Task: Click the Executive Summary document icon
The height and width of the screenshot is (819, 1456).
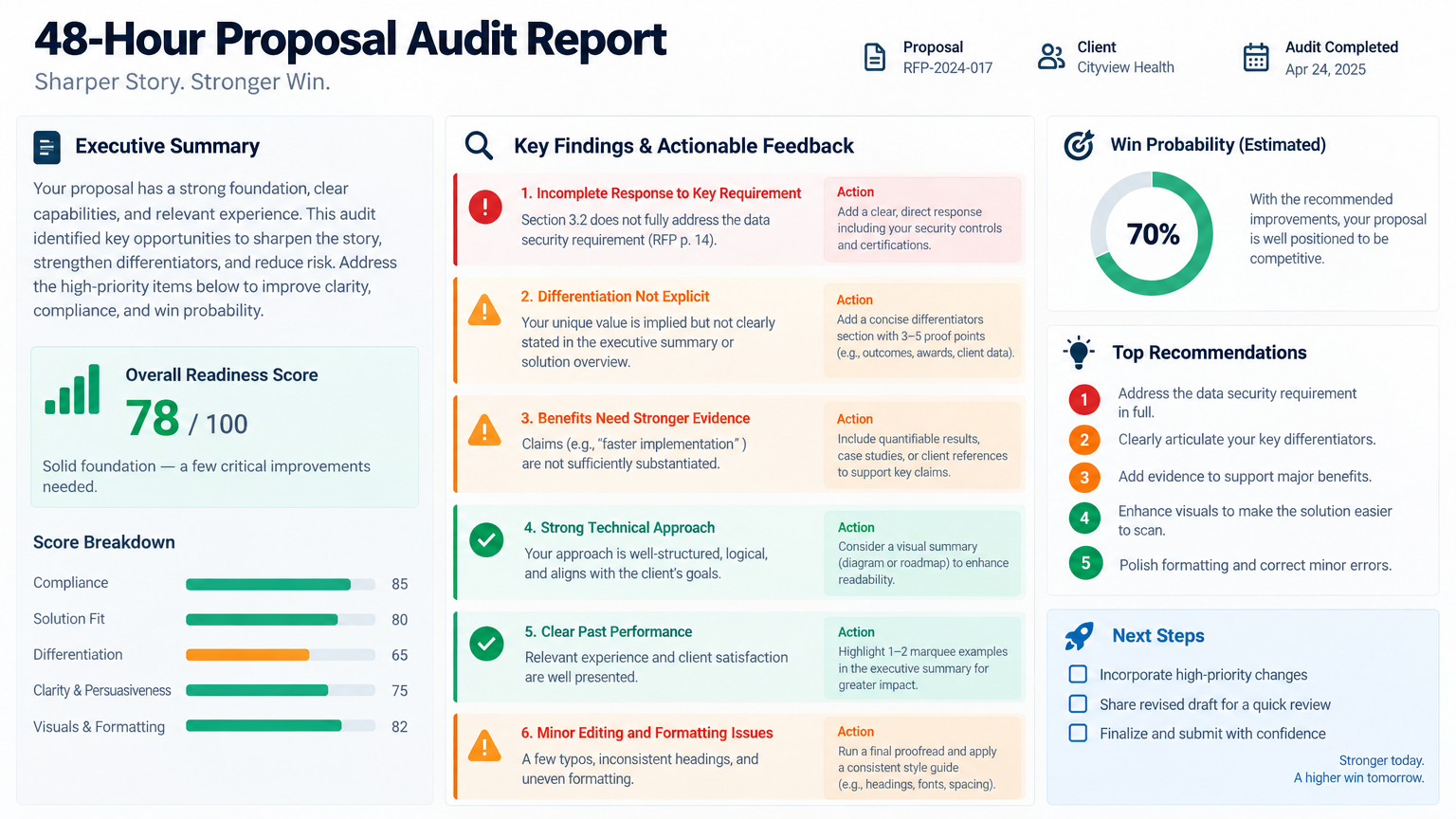Action: tap(46, 147)
